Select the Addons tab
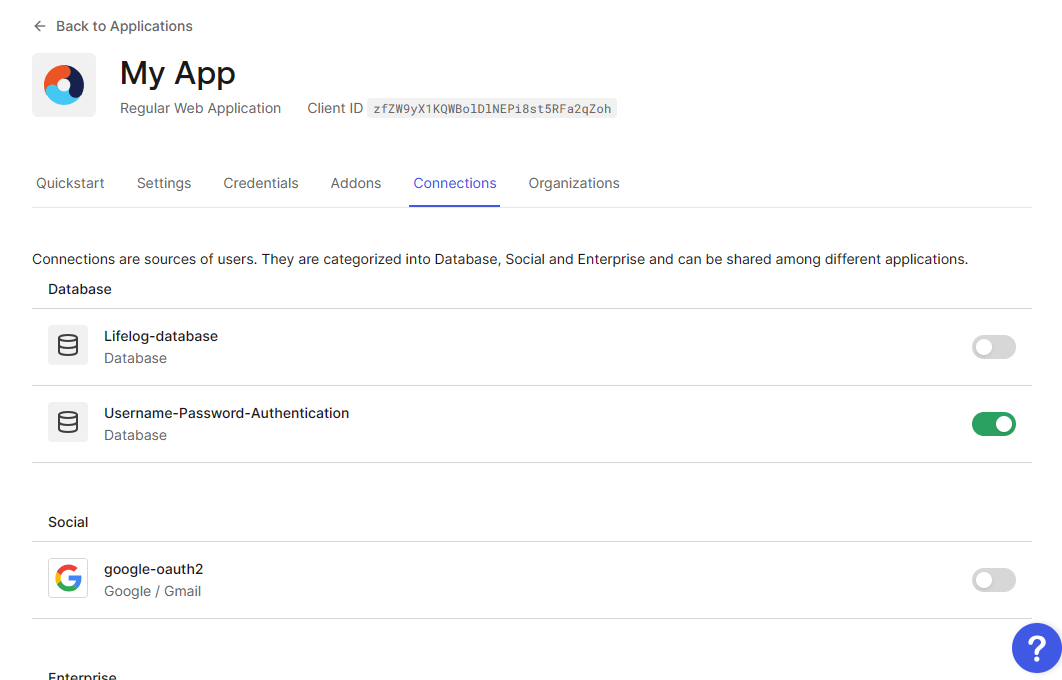Image resolution: width=1062 pixels, height=680 pixels. (356, 183)
